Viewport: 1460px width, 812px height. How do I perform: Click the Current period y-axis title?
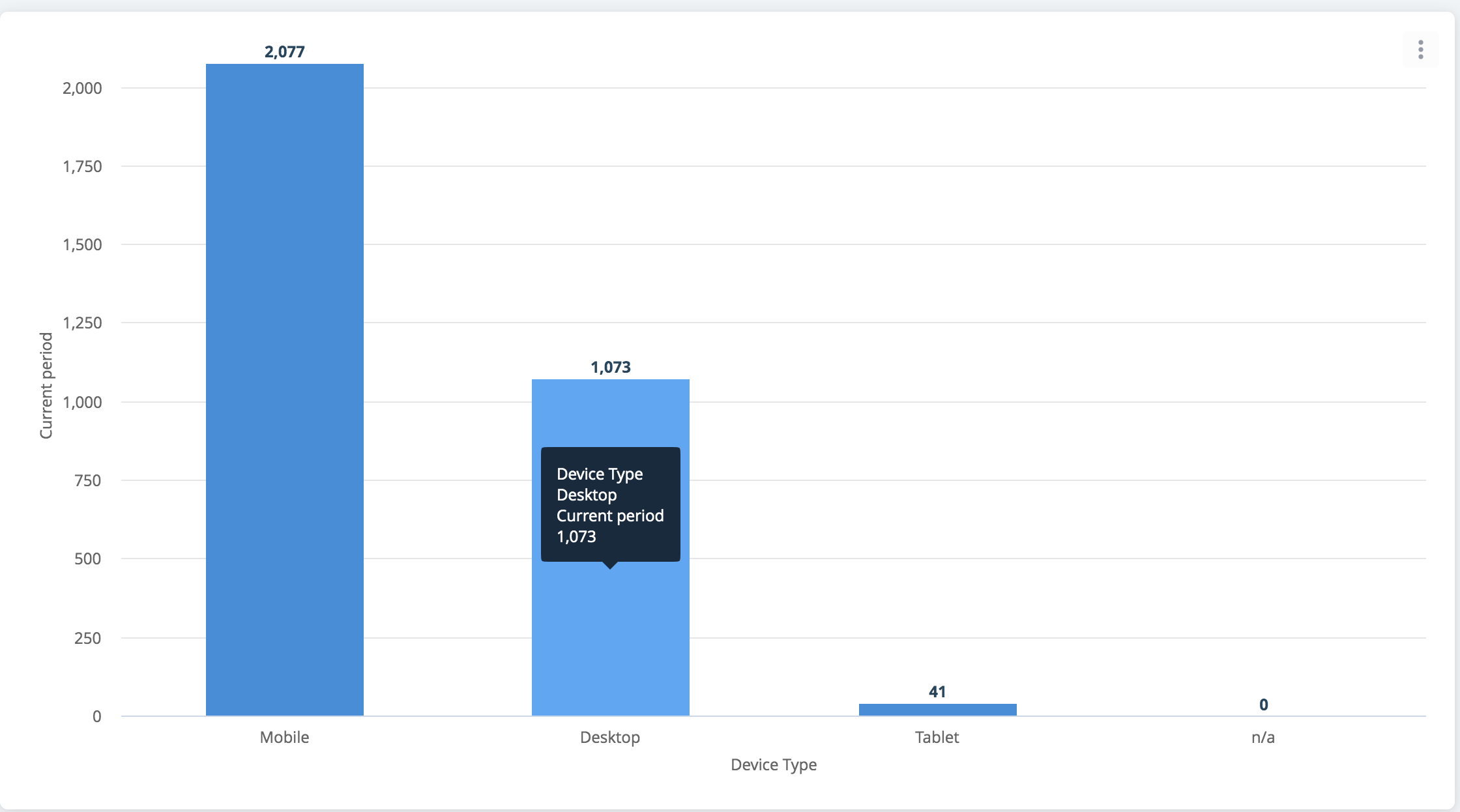46,386
